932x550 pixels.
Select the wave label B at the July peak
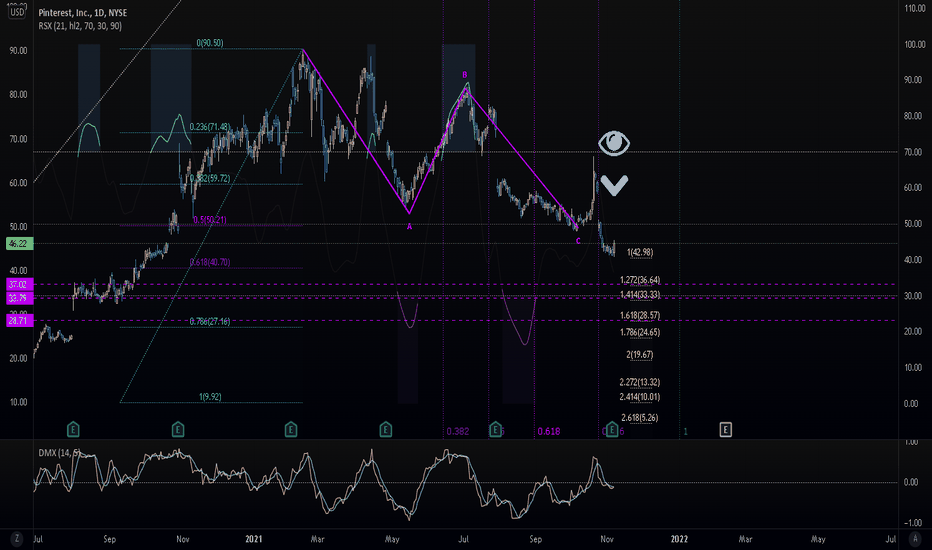(x=465, y=75)
